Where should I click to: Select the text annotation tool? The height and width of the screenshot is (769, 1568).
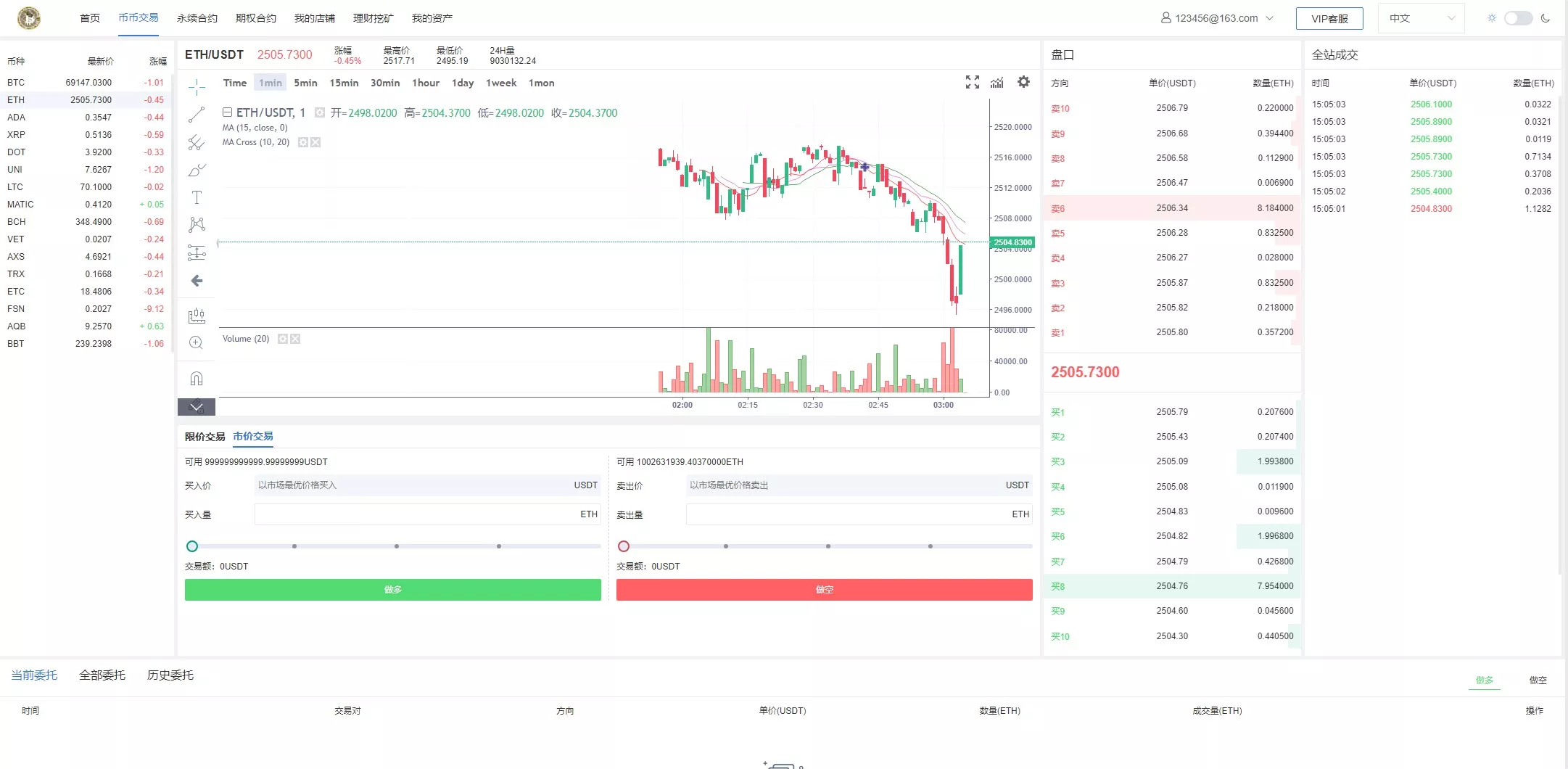197,197
